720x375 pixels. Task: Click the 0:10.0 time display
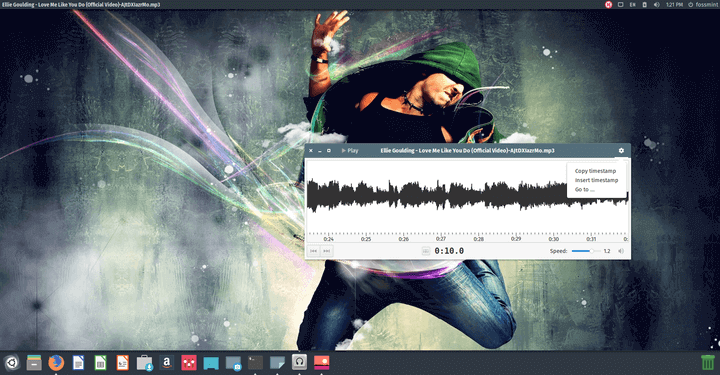point(449,251)
